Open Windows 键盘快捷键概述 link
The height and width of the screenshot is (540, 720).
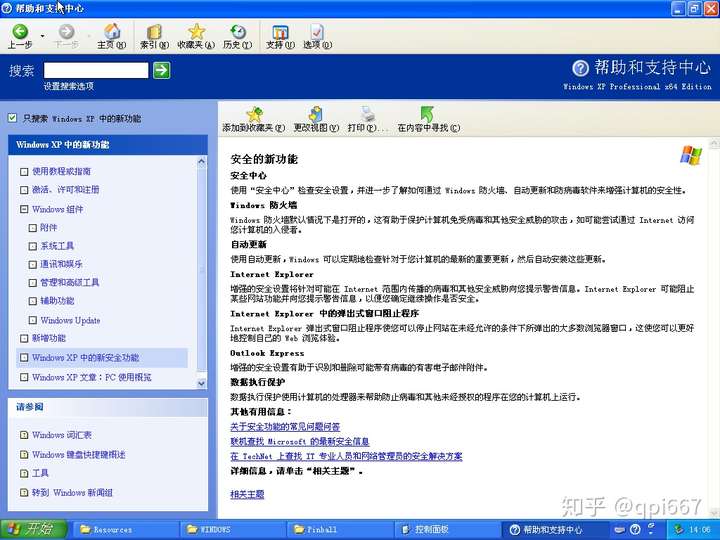point(79,455)
